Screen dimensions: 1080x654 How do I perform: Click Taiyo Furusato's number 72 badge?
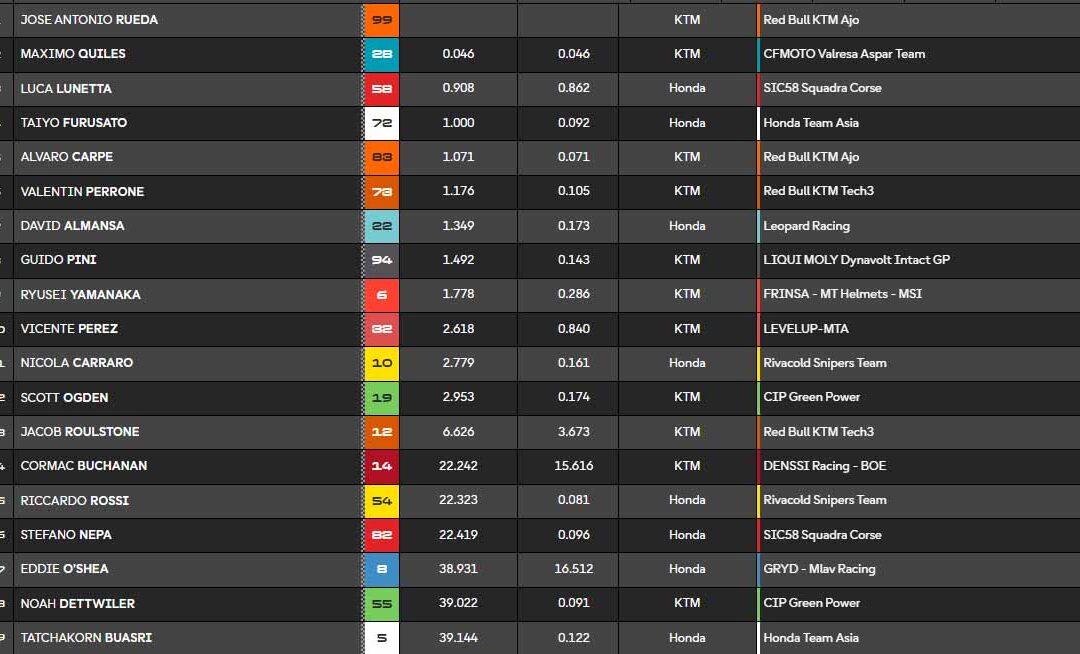pos(381,122)
